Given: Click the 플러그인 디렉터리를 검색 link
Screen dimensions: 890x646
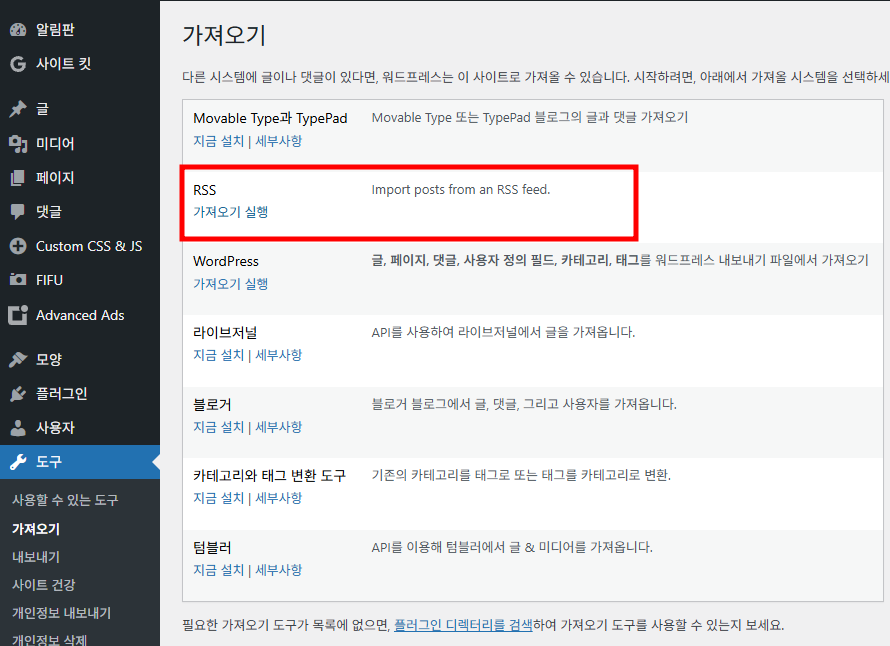Looking at the screenshot, I should click(463, 625).
